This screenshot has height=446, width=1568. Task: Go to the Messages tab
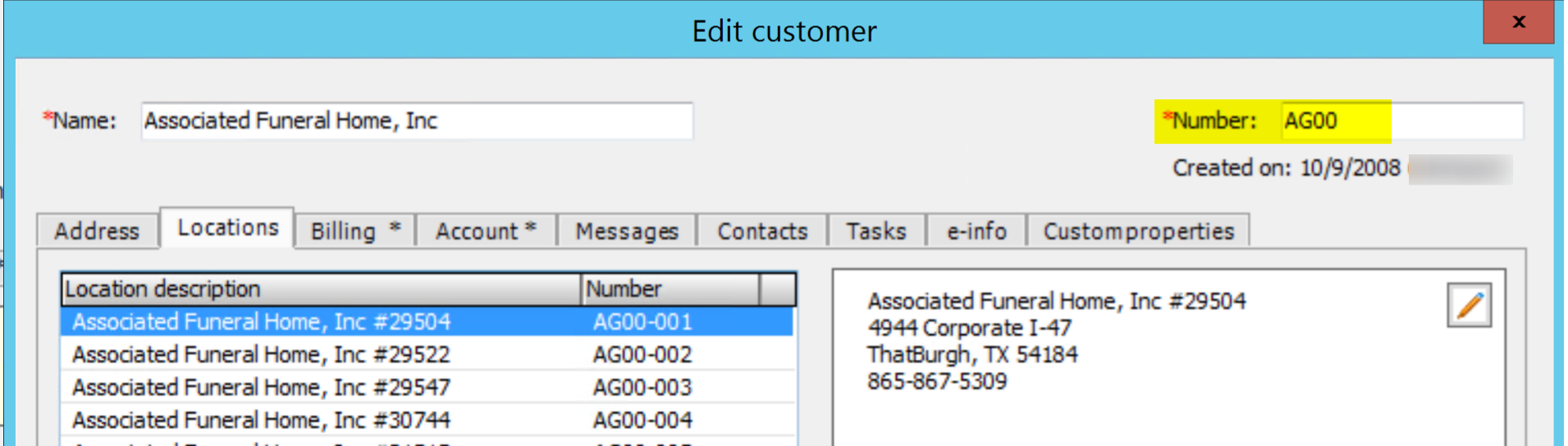click(x=627, y=231)
